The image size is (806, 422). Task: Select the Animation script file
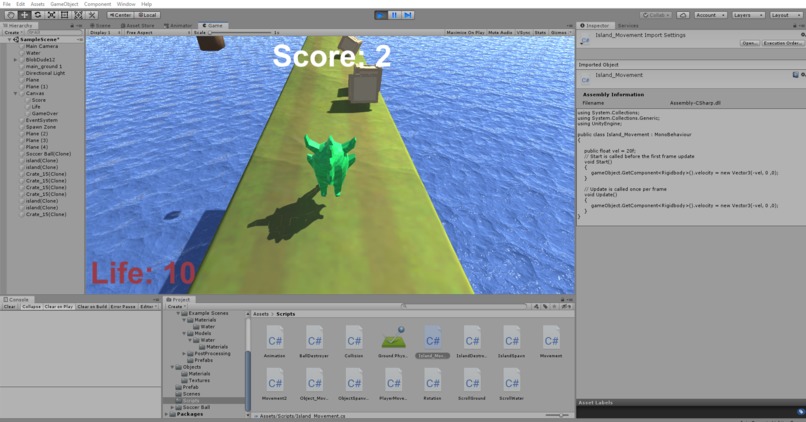[274, 342]
